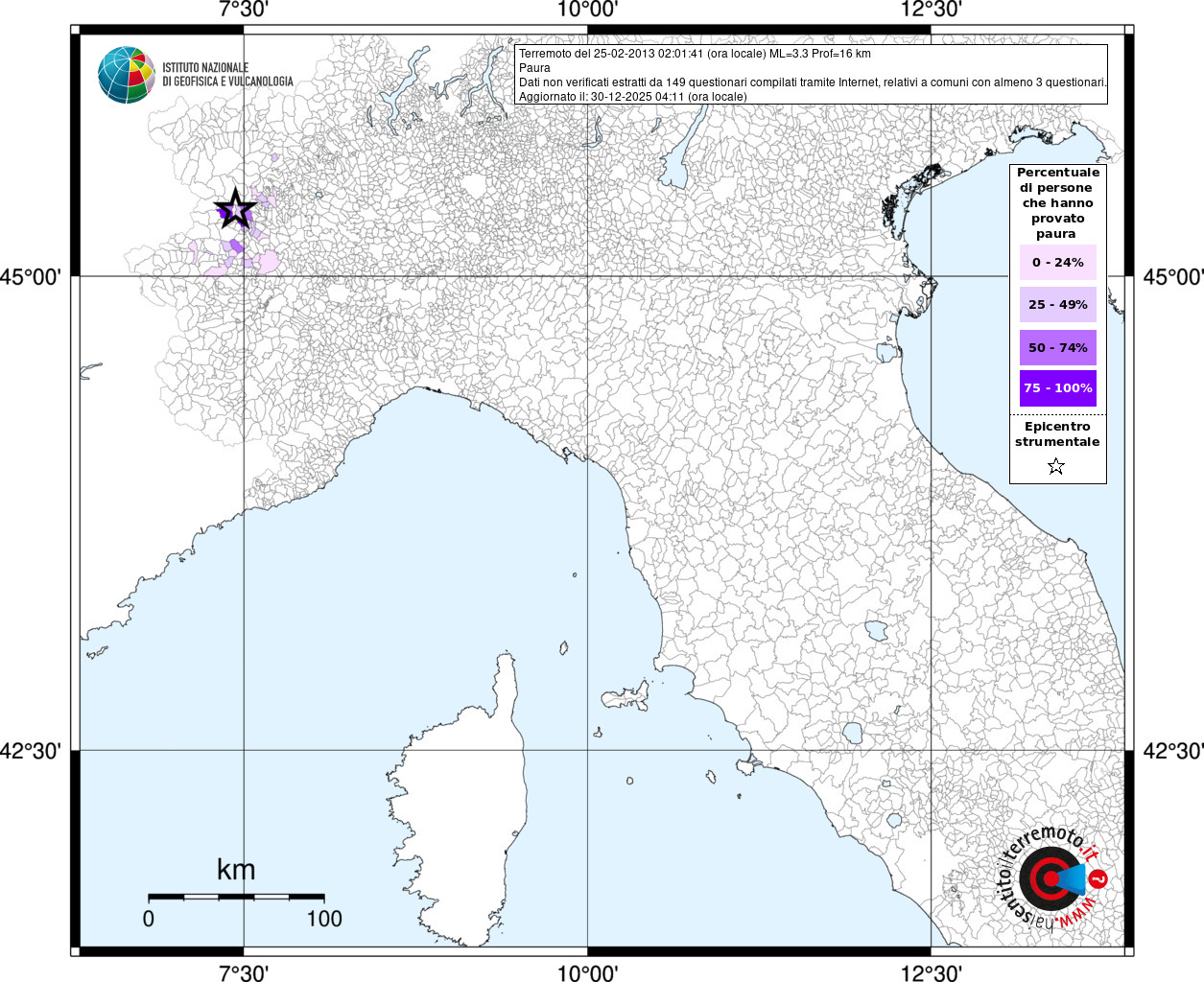
Task: Click the Percentuale di persone legend title
Action: click(1057, 203)
